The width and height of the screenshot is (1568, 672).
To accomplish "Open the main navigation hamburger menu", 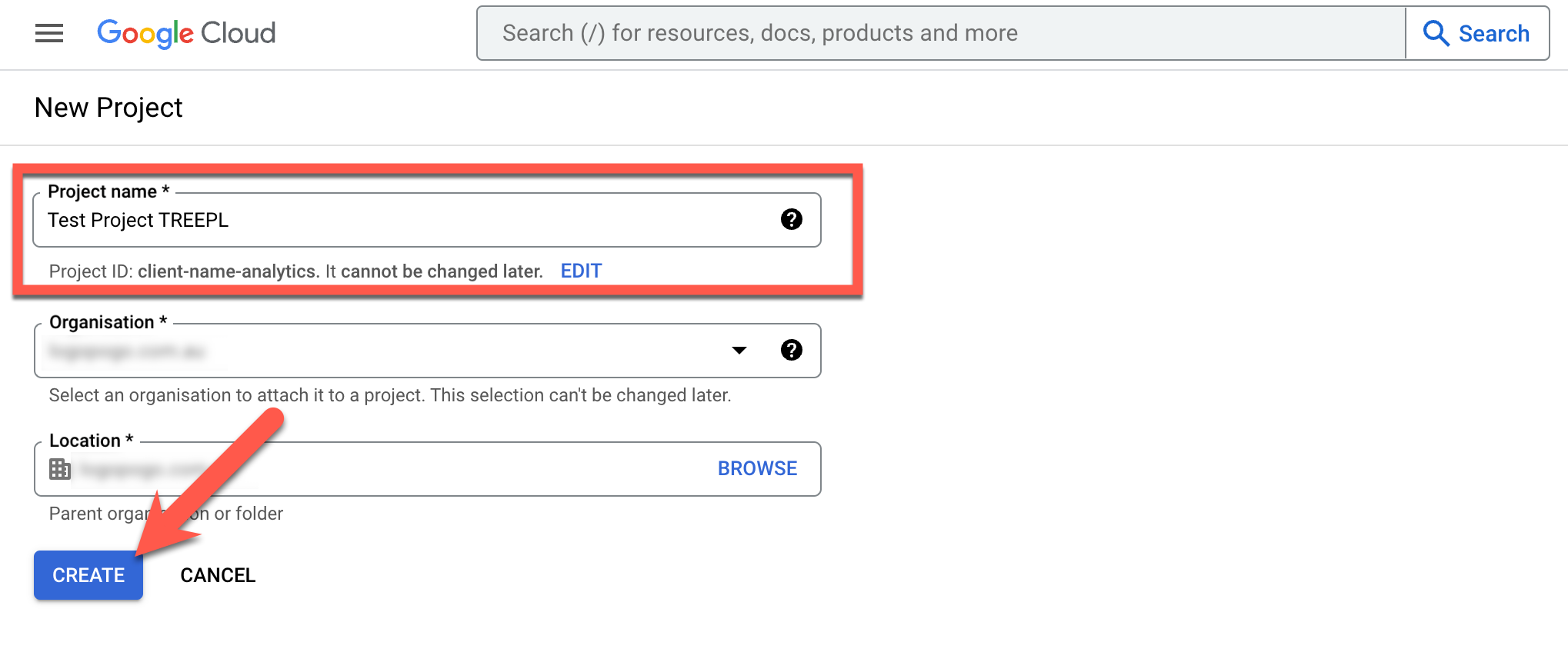I will 49,33.
